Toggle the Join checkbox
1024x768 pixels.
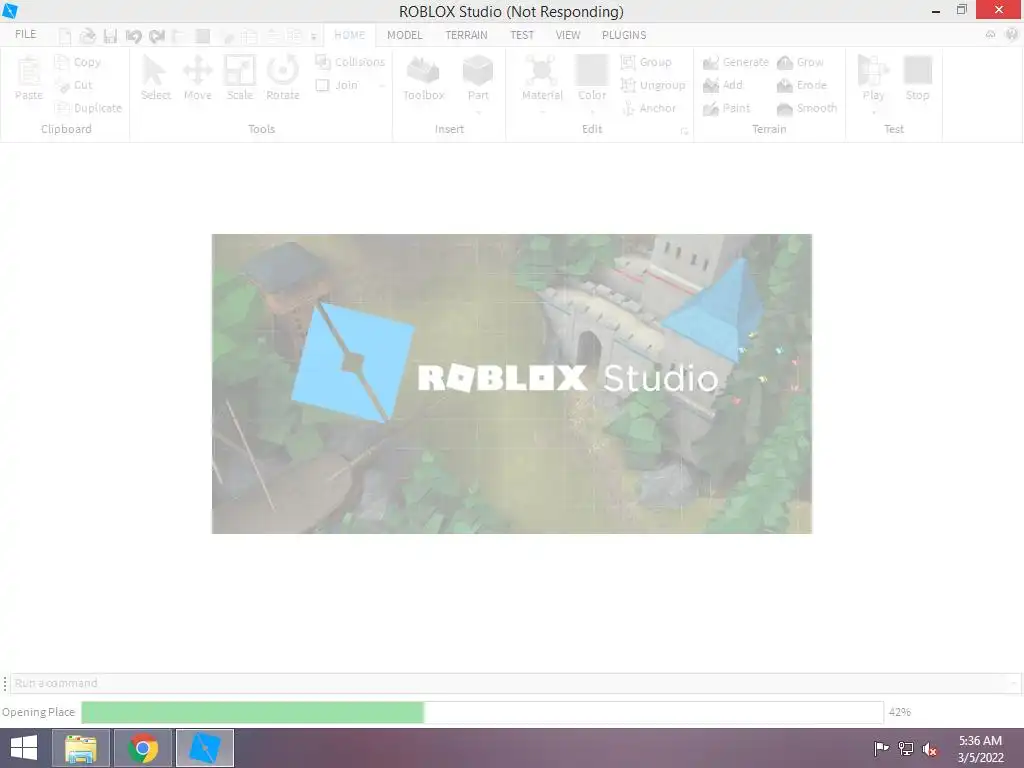[322, 85]
